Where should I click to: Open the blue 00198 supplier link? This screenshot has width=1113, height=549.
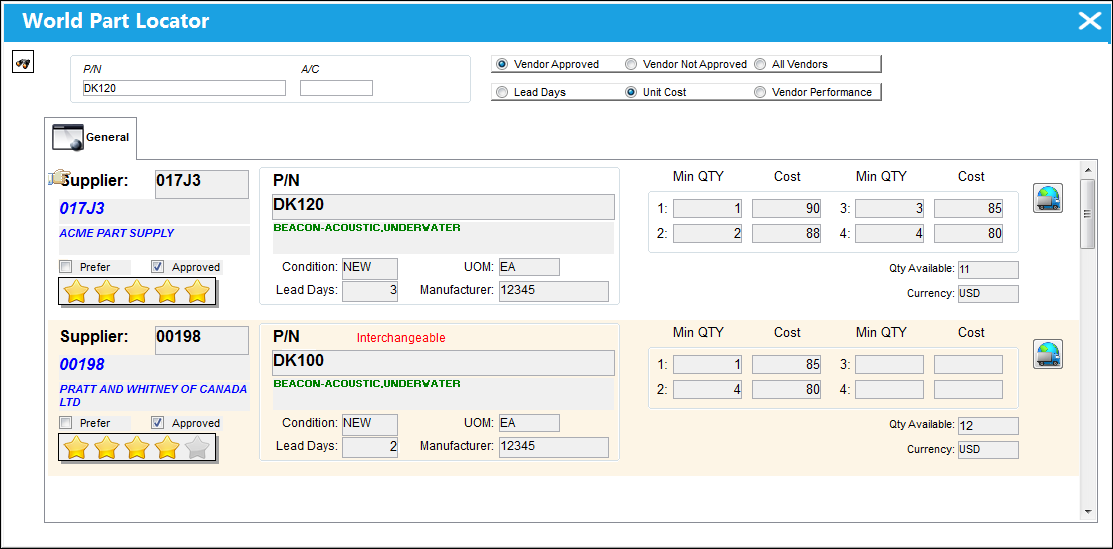82,364
